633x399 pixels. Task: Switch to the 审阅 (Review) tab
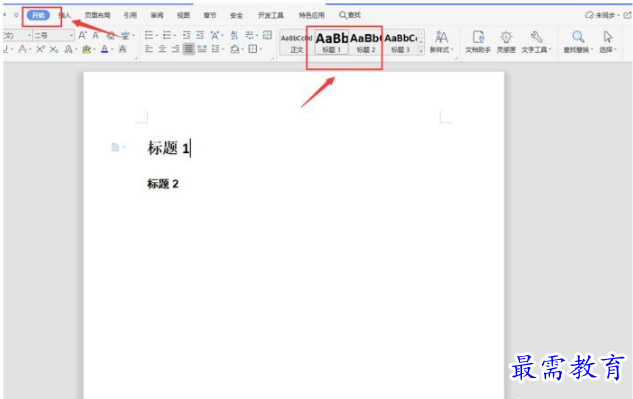point(157,15)
